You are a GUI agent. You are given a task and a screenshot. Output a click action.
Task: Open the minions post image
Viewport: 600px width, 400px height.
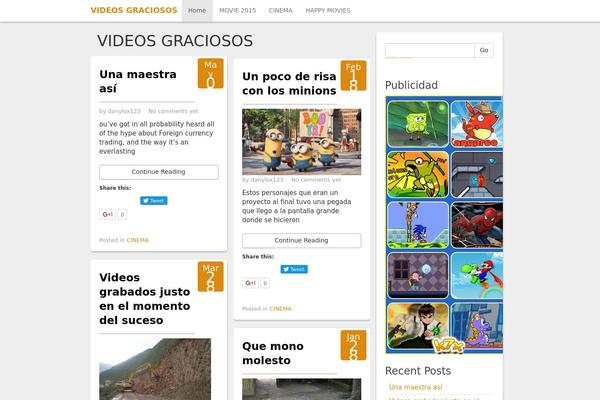(302, 142)
